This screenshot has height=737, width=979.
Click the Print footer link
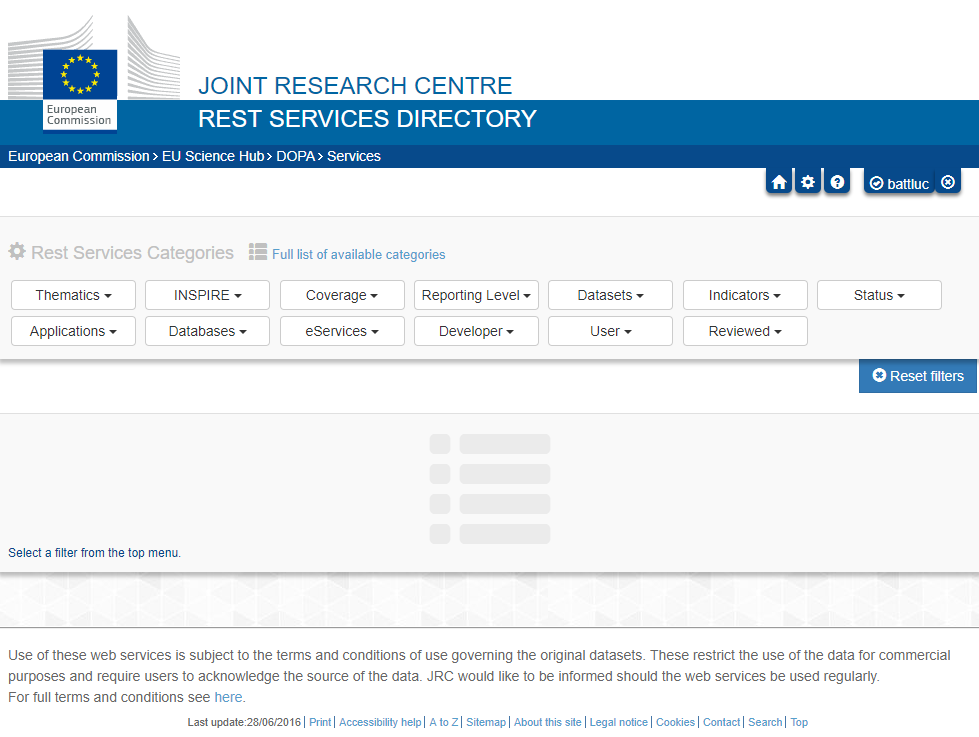(x=320, y=722)
